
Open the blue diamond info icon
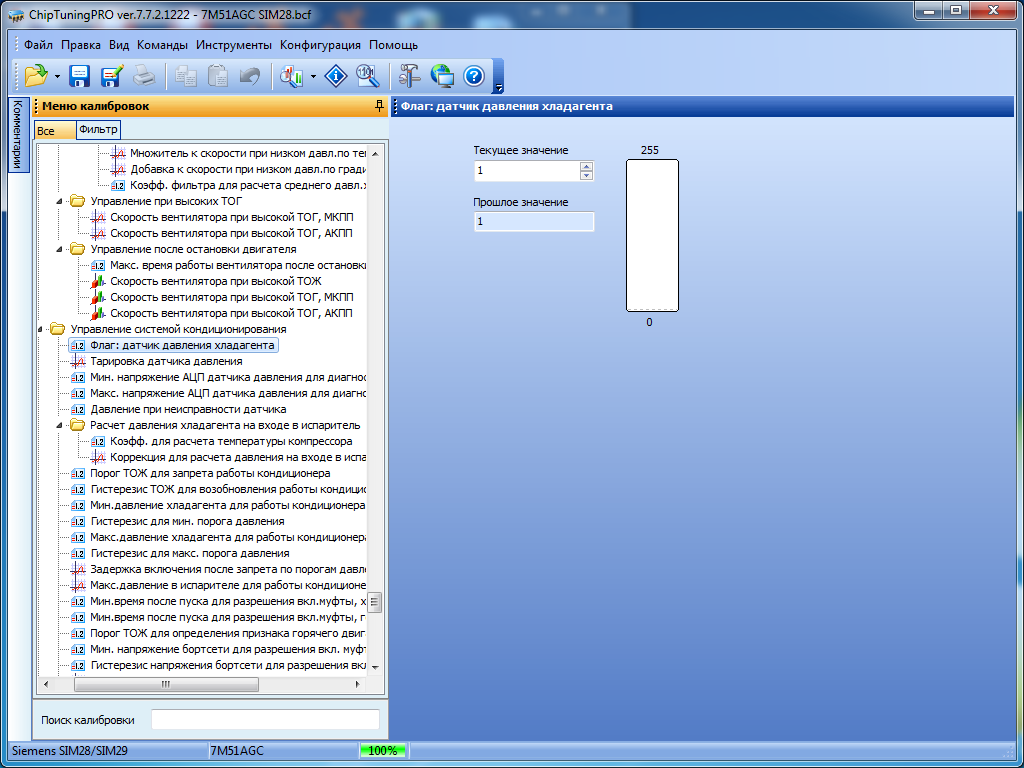tap(337, 76)
